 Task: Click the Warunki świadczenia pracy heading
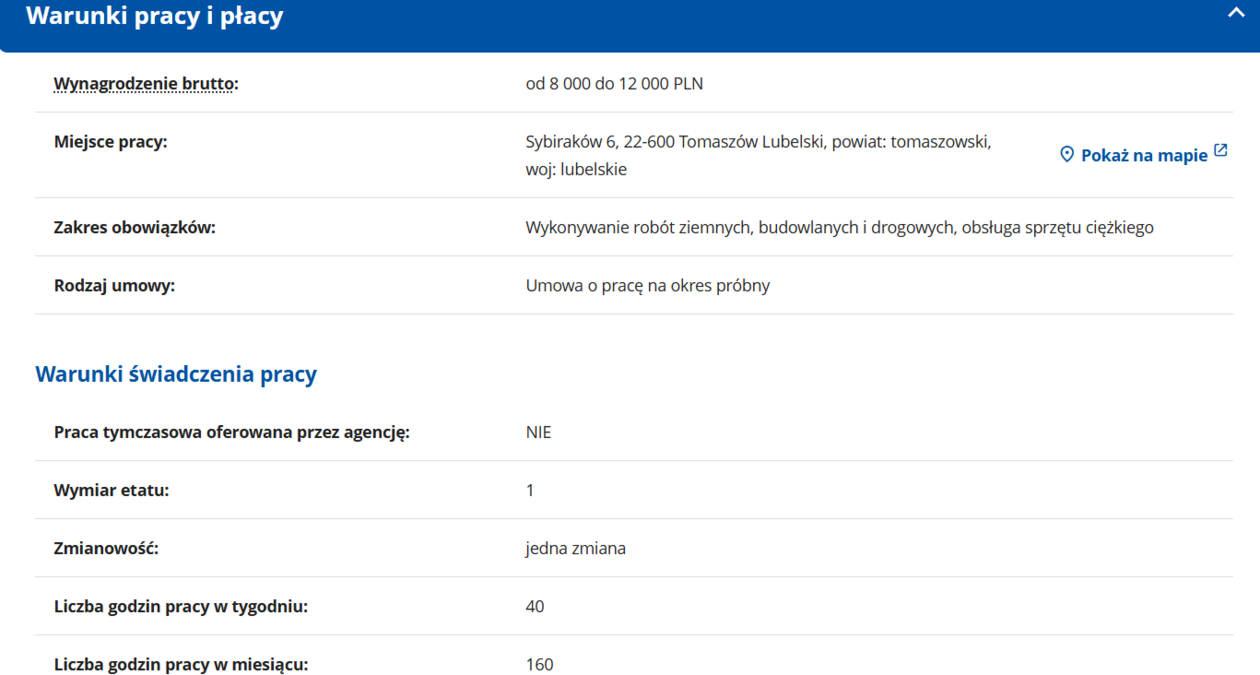176,374
